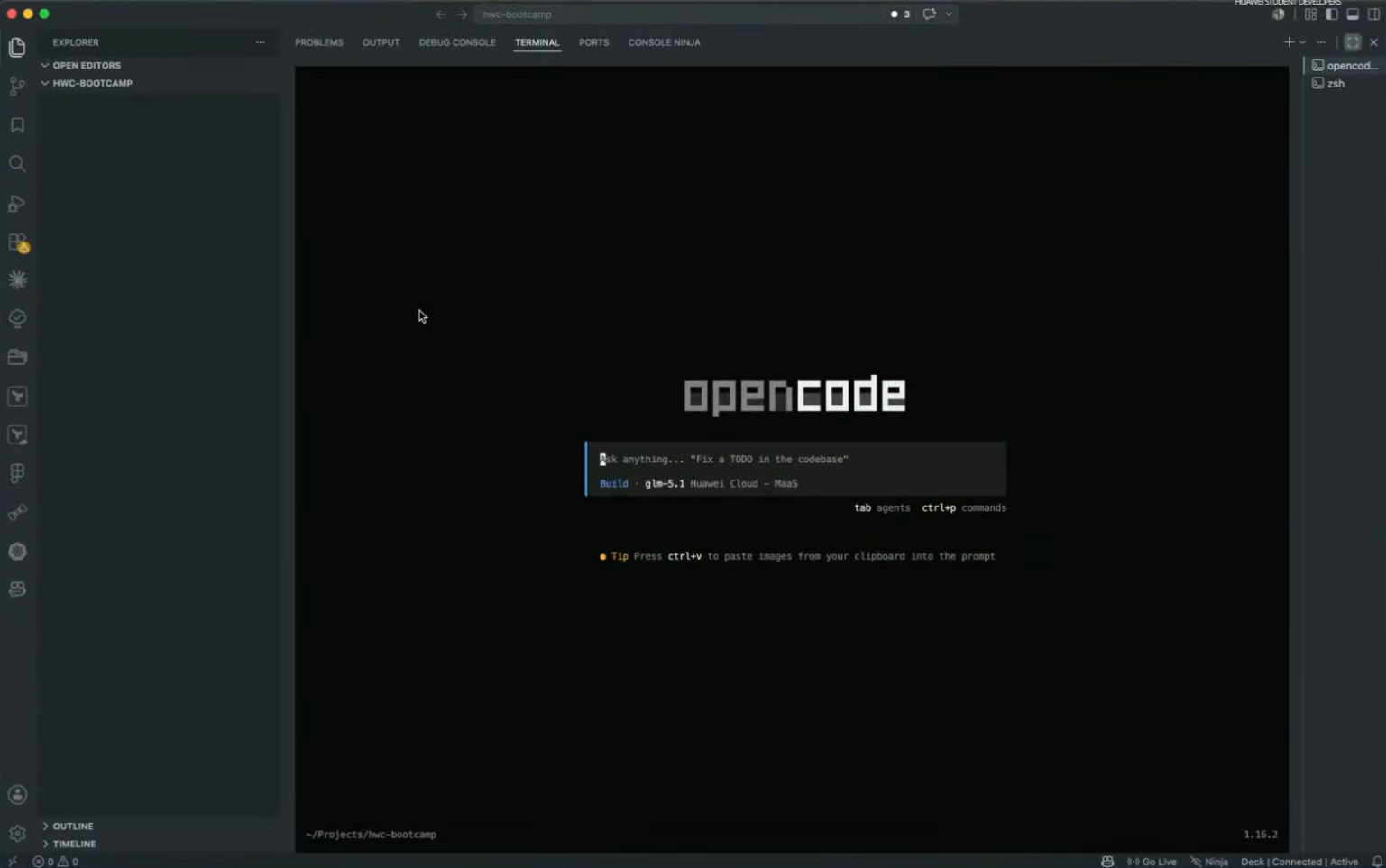Open the Extensions view with warning badge

pyautogui.click(x=17, y=242)
